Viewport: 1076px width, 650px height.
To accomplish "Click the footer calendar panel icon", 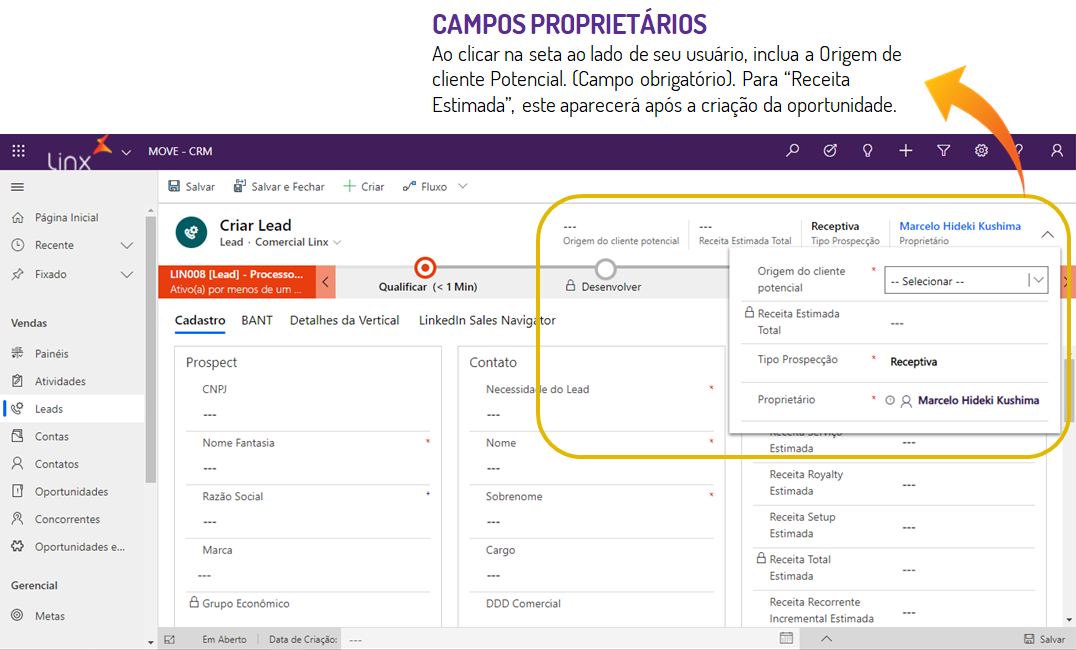I will [x=786, y=638].
